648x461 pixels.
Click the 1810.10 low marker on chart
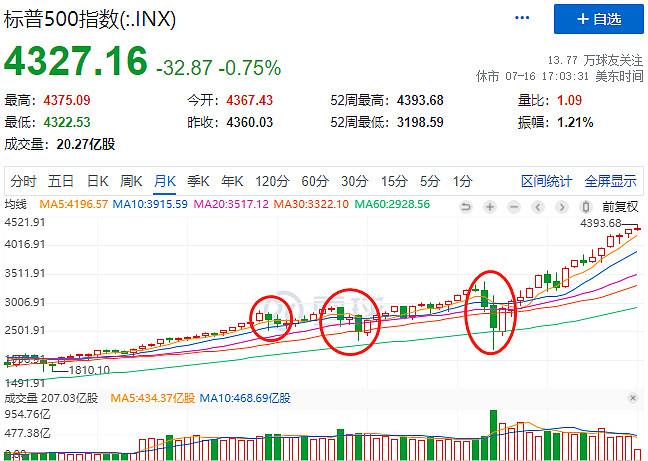point(89,370)
